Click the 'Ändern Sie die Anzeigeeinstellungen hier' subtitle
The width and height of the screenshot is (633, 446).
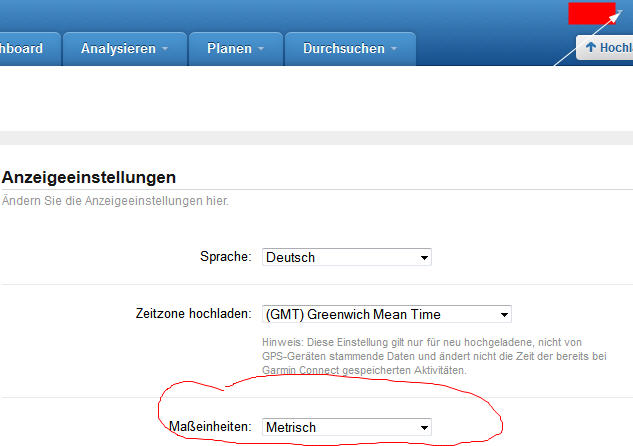tap(115, 201)
